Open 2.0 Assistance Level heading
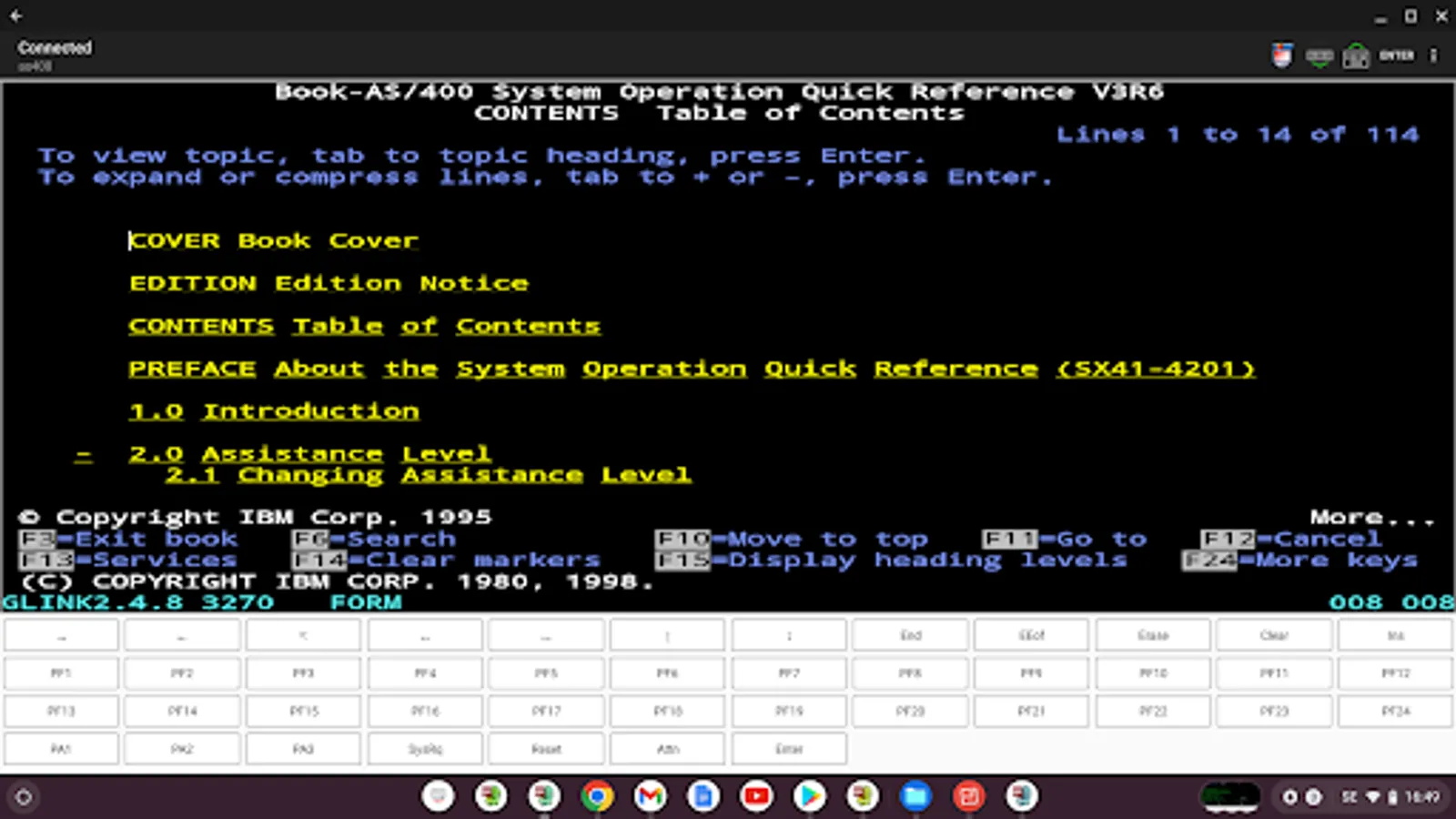The height and width of the screenshot is (819, 1456). coord(309,453)
